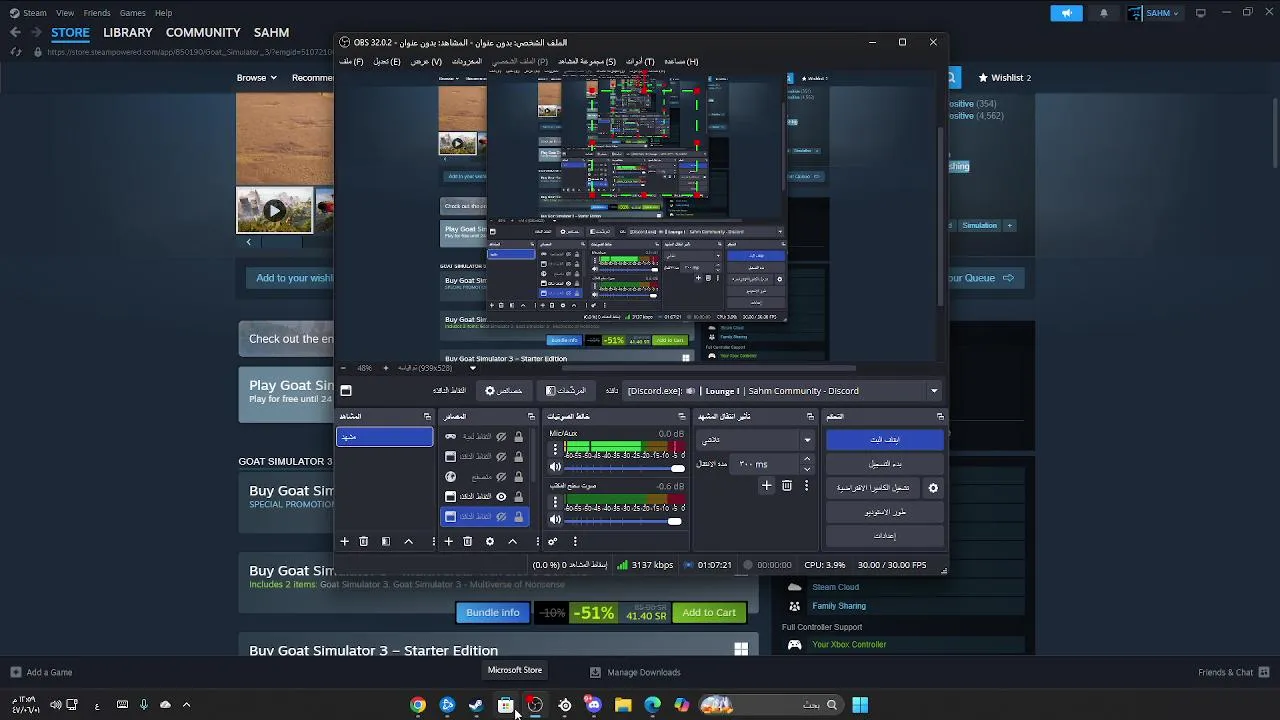Remove selected scene with Scenes trash icon
Screen dimensions: 1280x720
coord(364,541)
